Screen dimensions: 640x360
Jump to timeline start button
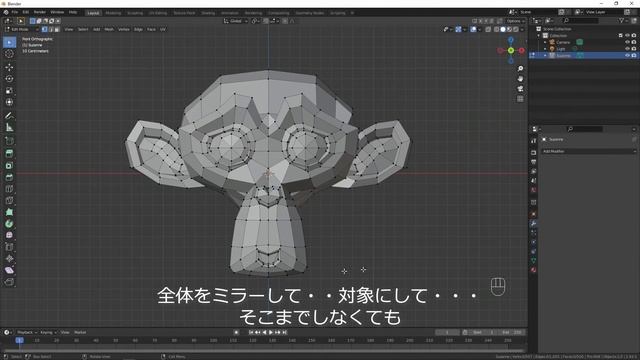click(251, 332)
